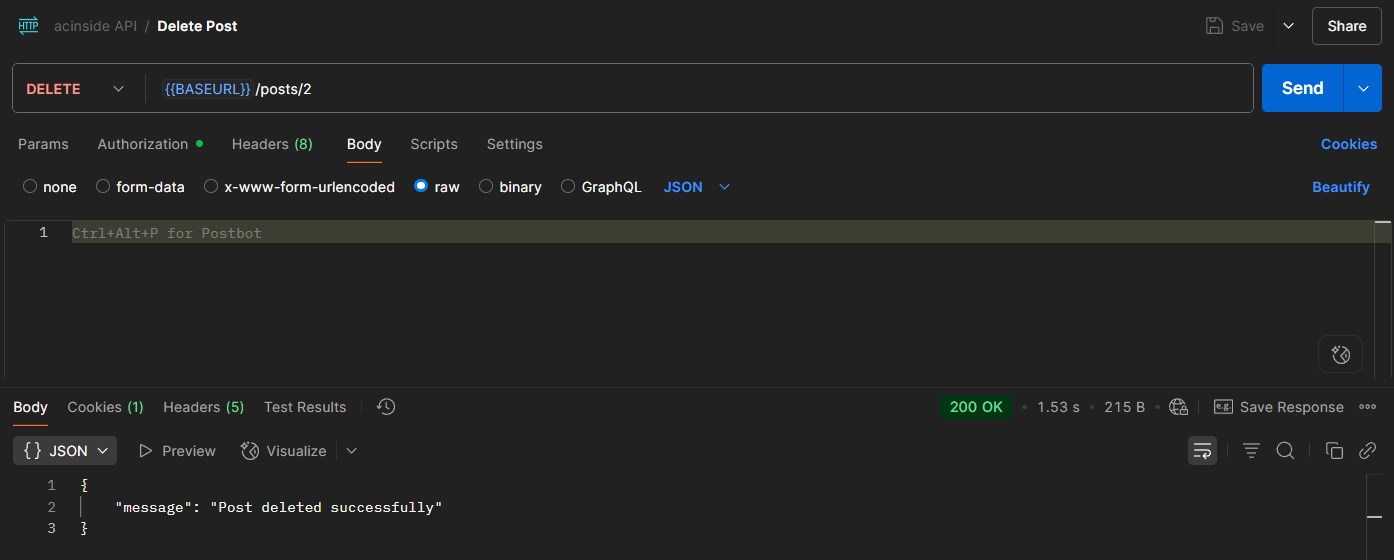Switch to the Authorization tab
The image size is (1394, 560).
(x=143, y=144)
